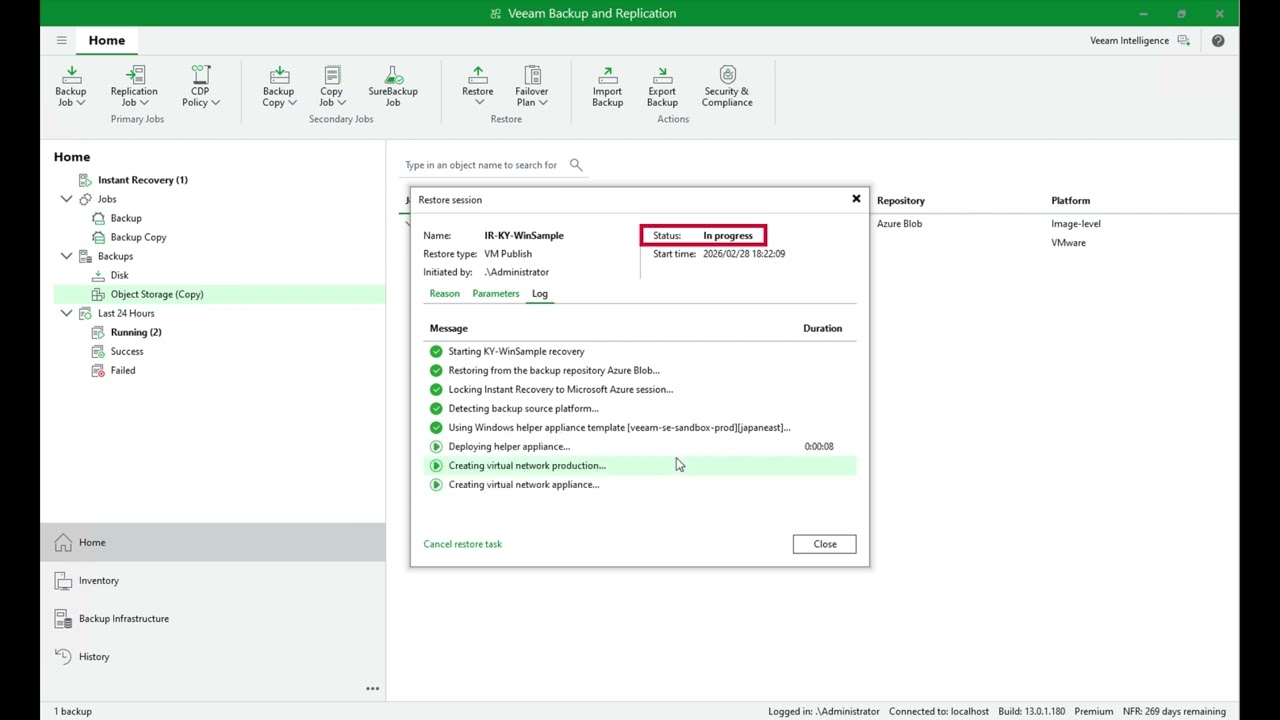Click the Duration column header in log
This screenshot has width=1280, height=720.
click(x=823, y=328)
